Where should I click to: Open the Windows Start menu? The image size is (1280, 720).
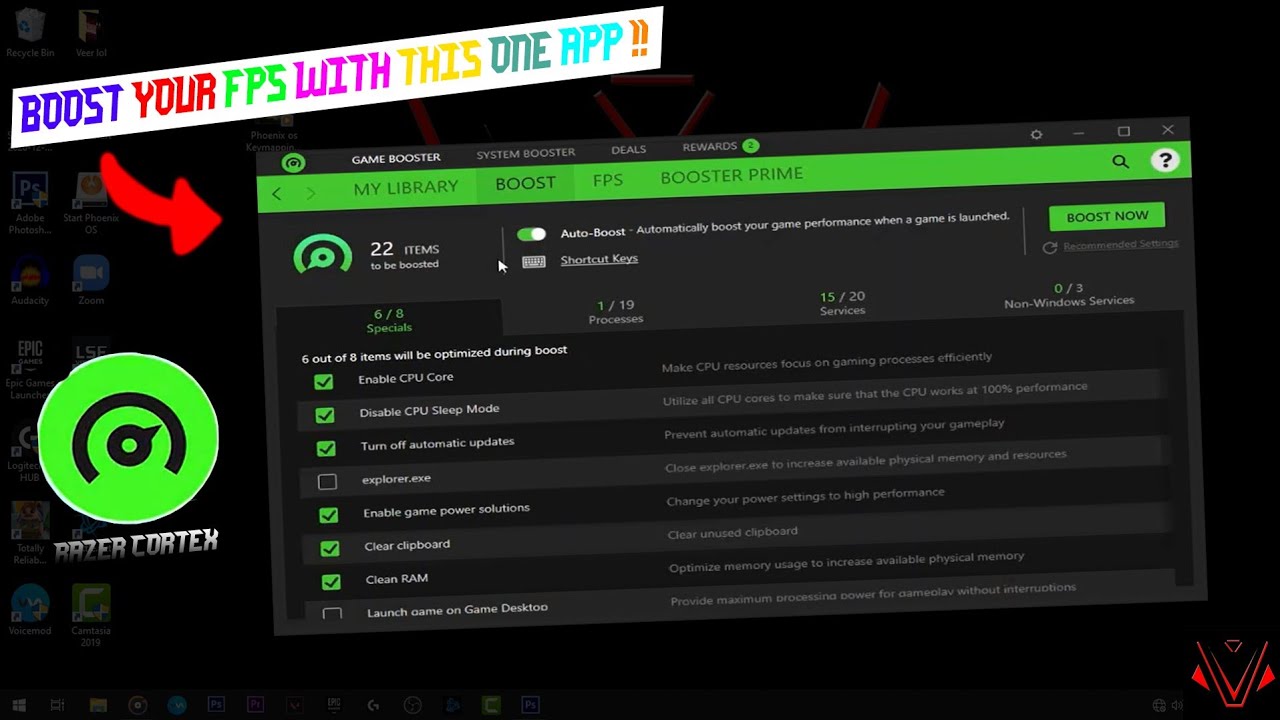point(19,705)
